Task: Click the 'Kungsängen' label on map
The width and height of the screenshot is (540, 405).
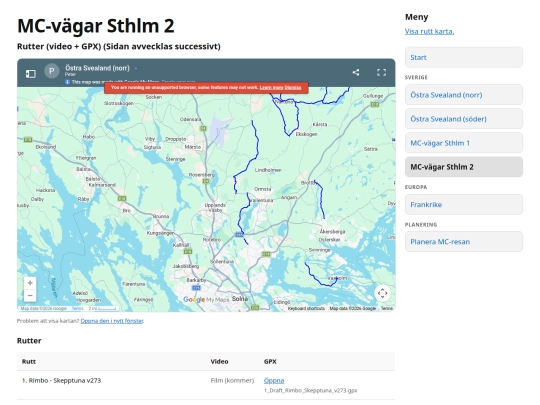Action: point(160,233)
